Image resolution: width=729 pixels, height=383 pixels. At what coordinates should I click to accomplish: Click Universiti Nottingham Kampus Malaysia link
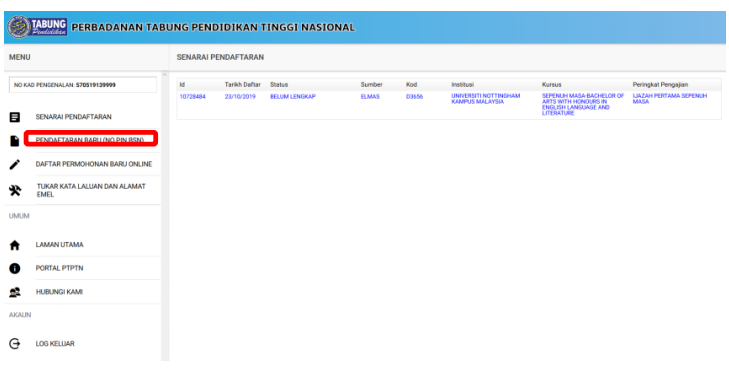pyautogui.click(x=485, y=99)
